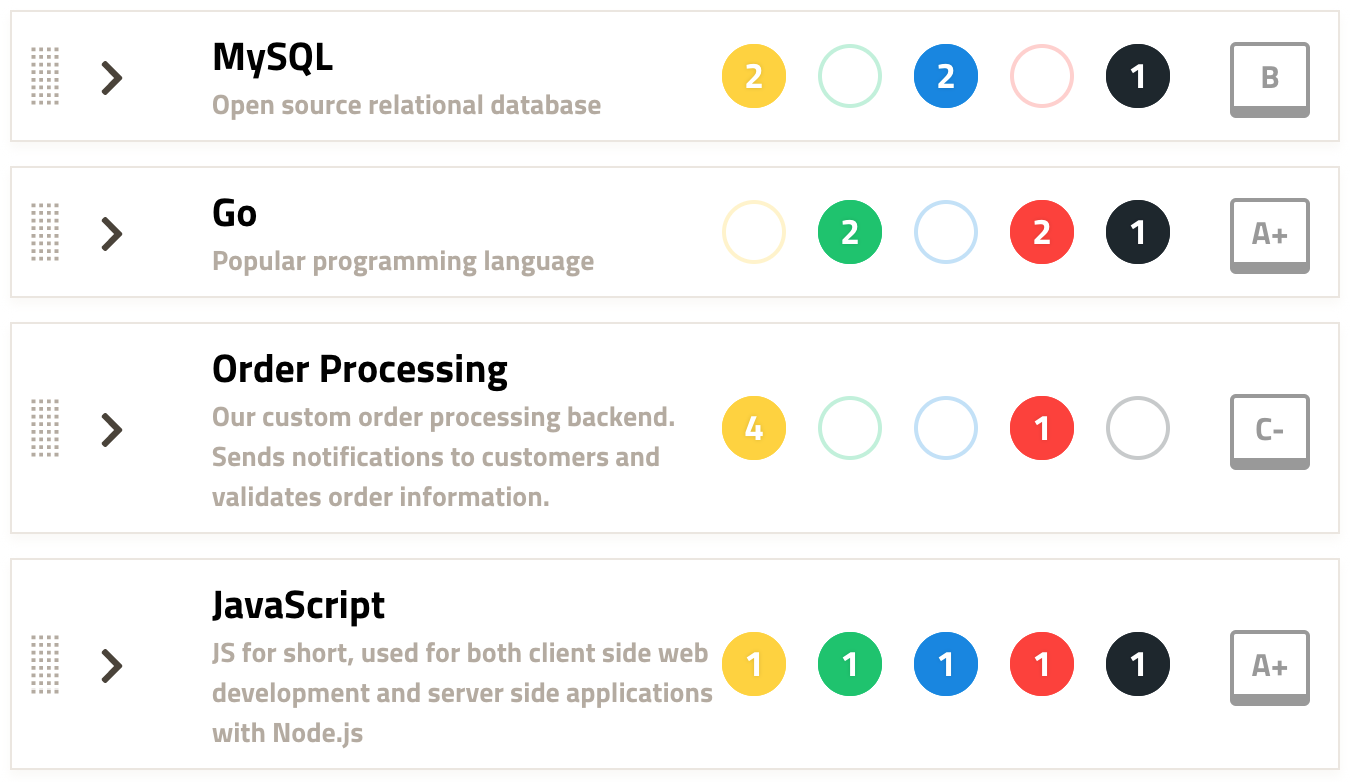
Task: Click 'Open source relational database' description
Action: point(407,105)
